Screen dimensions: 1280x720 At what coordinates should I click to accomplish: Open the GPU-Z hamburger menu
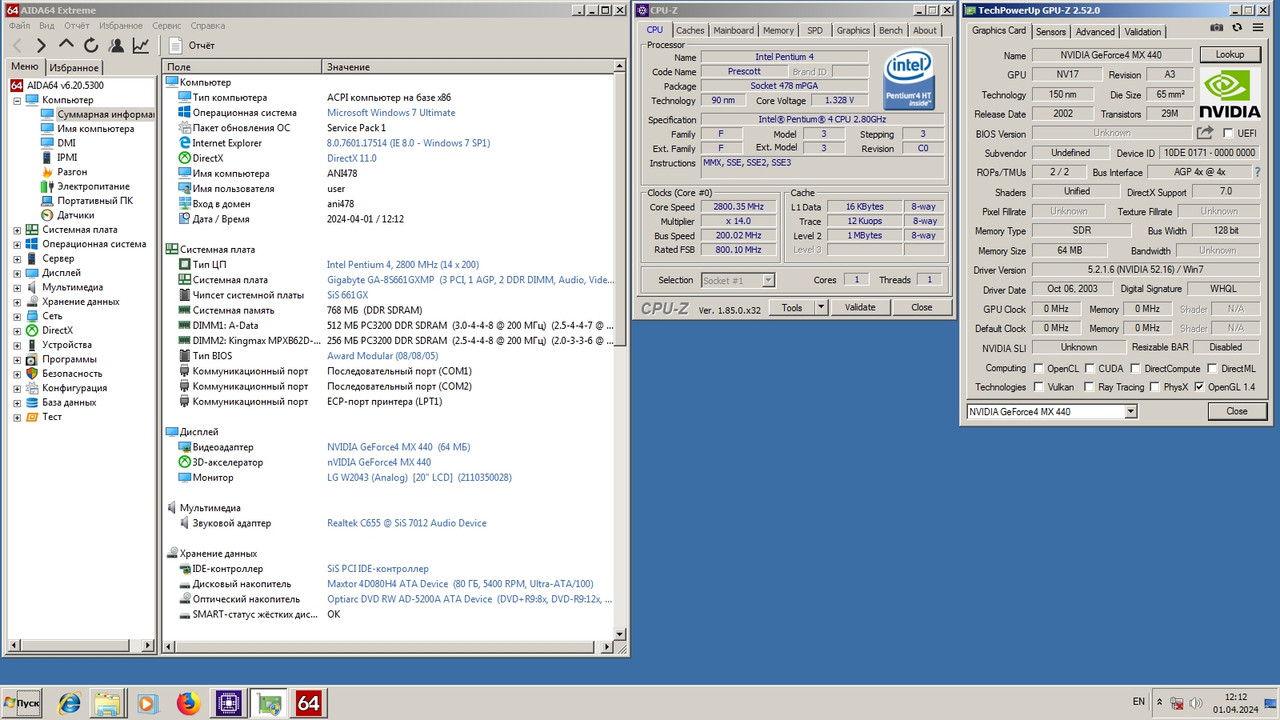tap(1258, 28)
